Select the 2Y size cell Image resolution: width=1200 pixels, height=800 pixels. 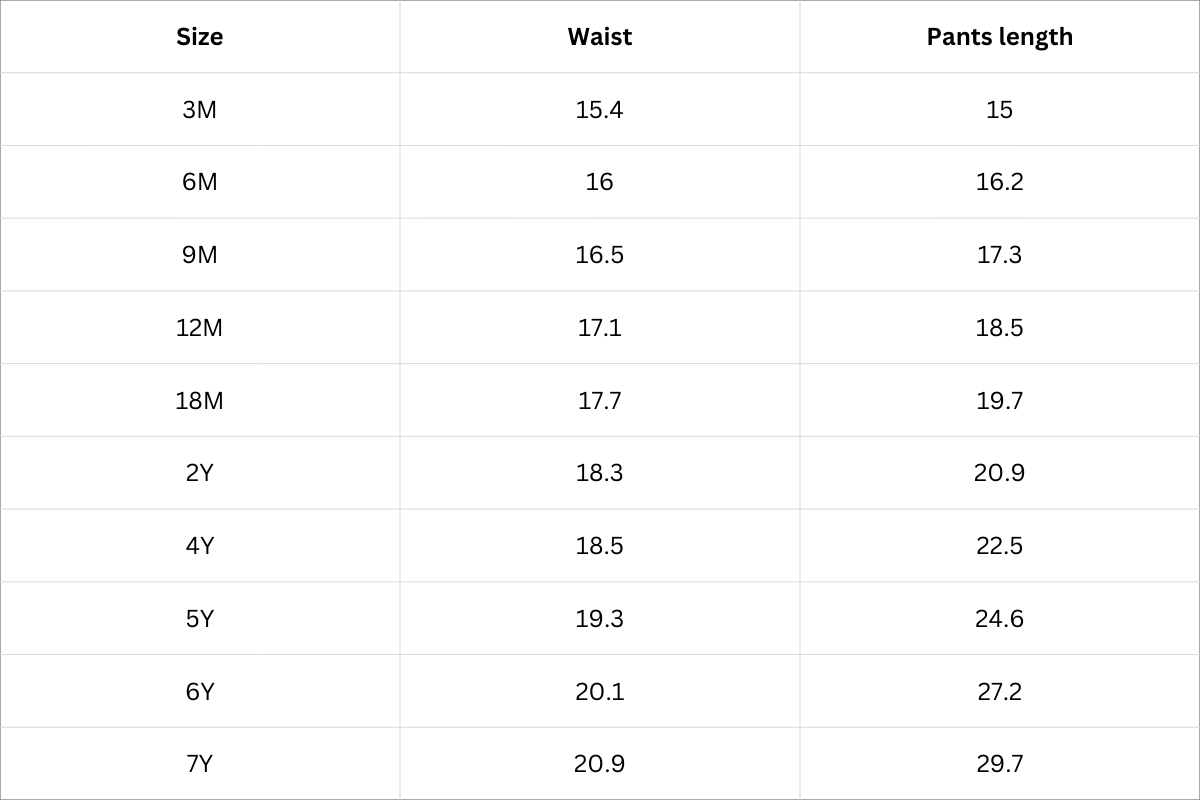coord(200,473)
